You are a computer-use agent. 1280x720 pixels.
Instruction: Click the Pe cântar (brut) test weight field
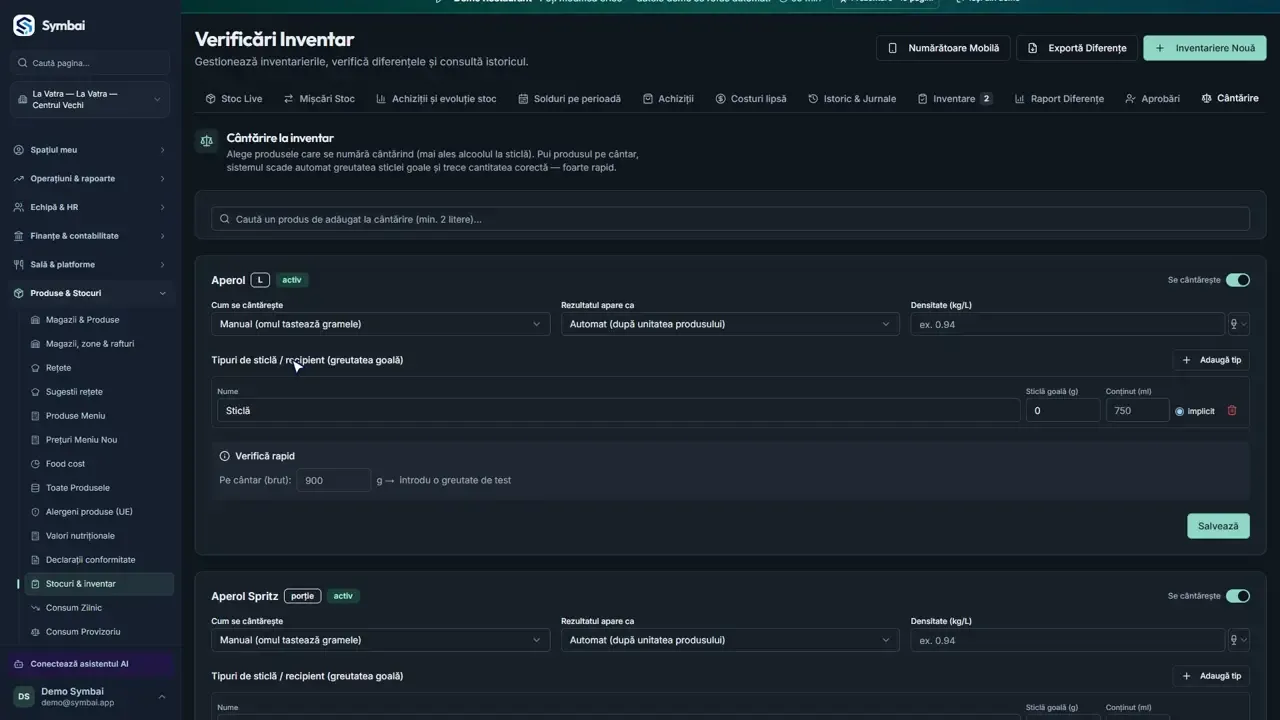pyautogui.click(x=333, y=480)
